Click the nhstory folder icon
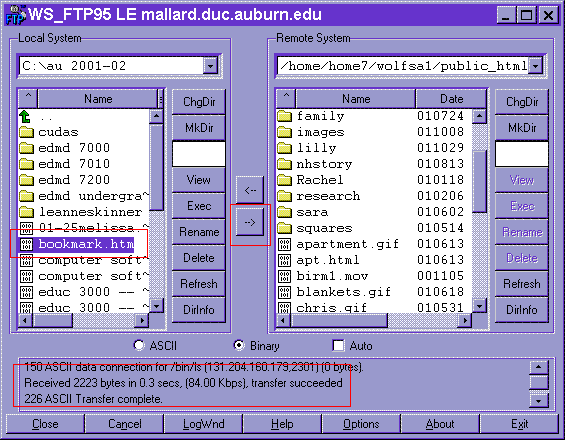The height and width of the screenshot is (441, 566). pyautogui.click(x=284, y=164)
